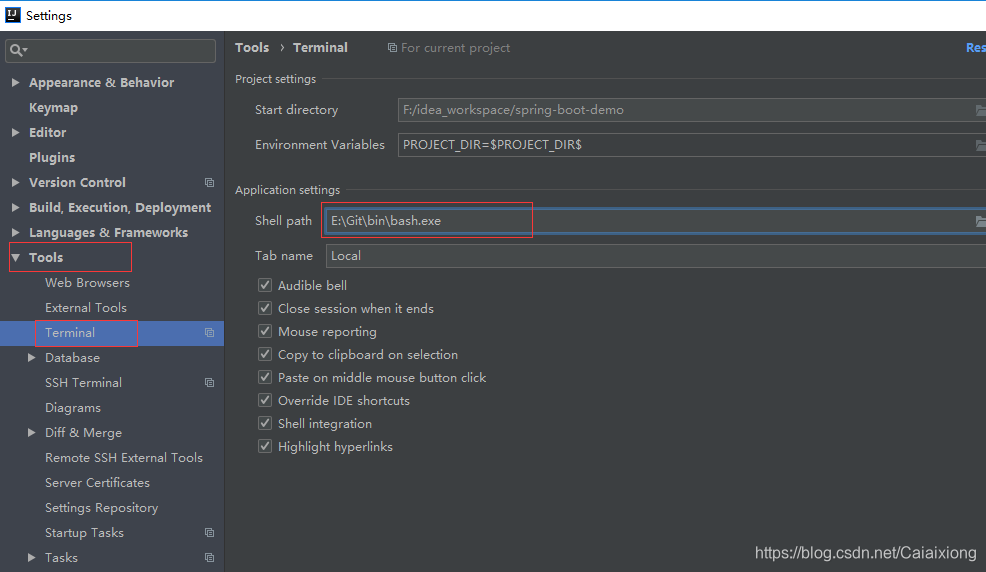Expand Database subsection arrow
986x572 pixels.
pyautogui.click(x=31, y=357)
